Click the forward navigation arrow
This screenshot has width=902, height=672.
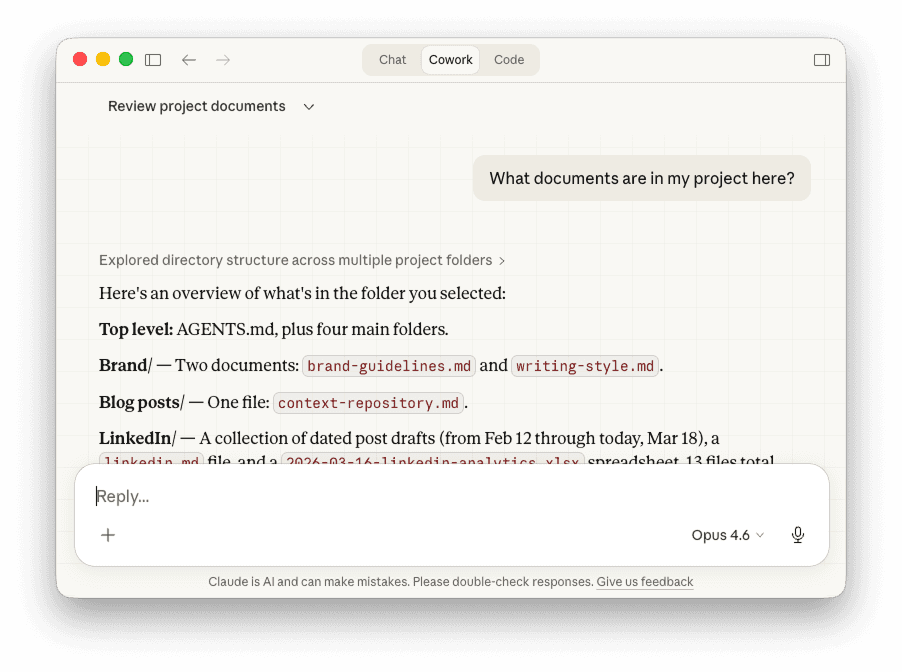pyautogui.click(x=222, y=59)
